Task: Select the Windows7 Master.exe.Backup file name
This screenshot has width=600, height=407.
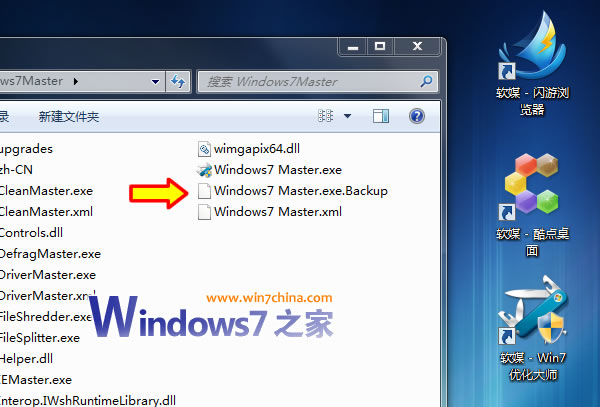Action: coord(301,190)
